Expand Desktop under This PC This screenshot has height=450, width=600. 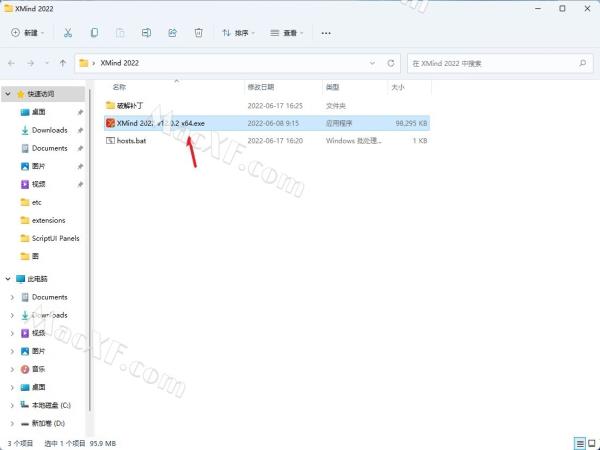(x=12, y=387)
